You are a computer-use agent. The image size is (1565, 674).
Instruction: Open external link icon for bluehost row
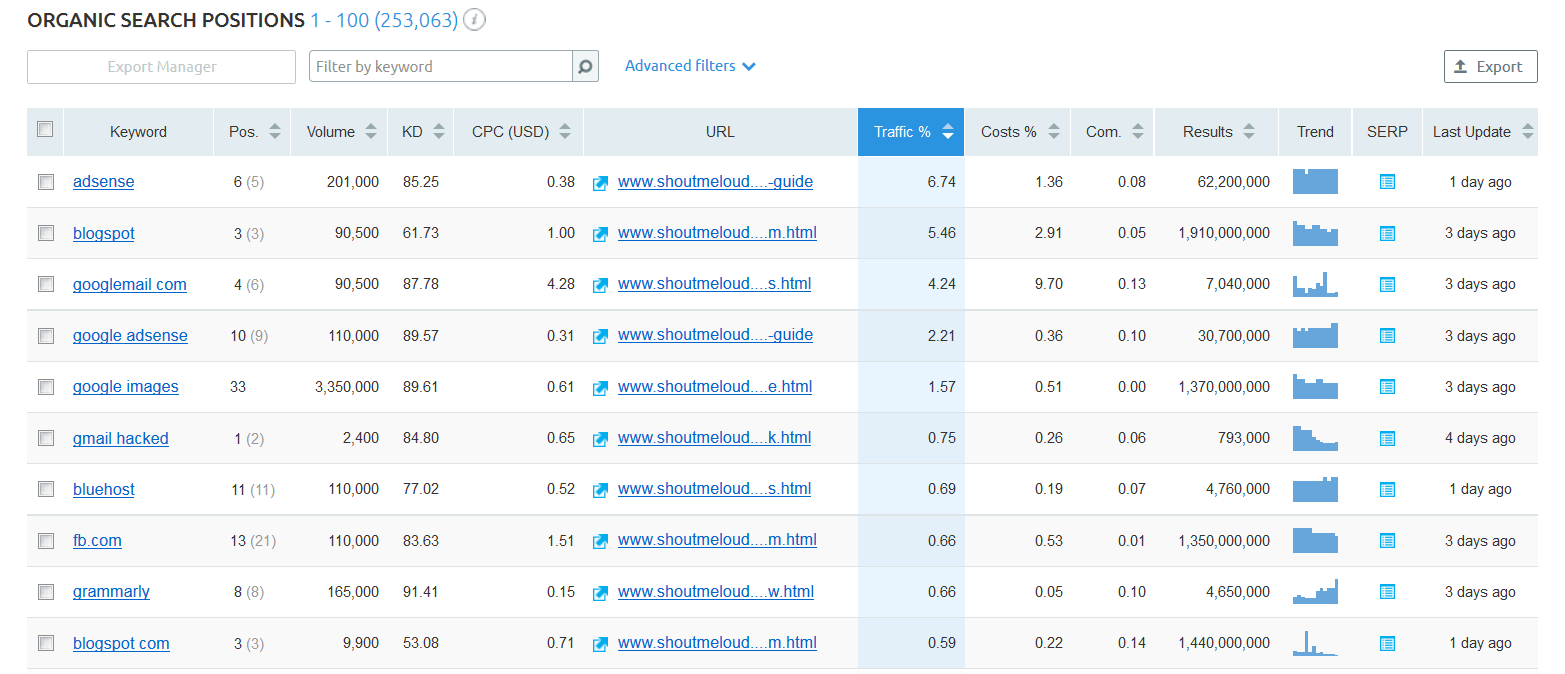(600, 490)
